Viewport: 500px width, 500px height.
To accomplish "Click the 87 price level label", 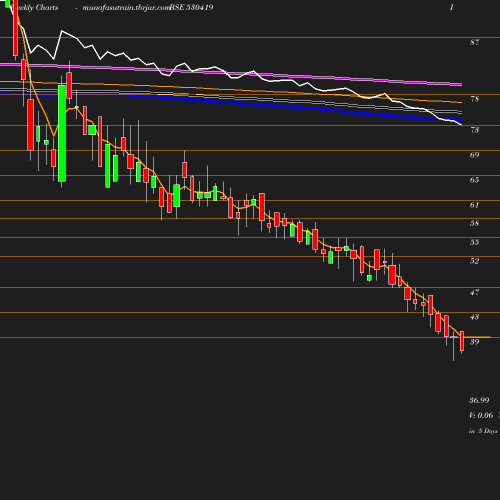I will [x=474, y=42].
